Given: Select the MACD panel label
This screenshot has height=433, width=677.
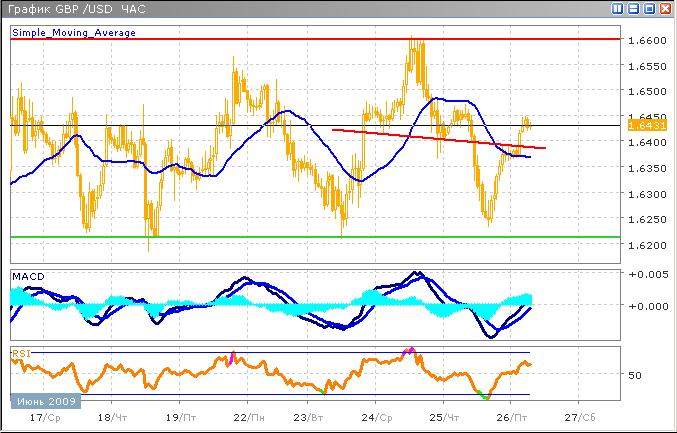Looking at the screenshot, I should point(27,275).
